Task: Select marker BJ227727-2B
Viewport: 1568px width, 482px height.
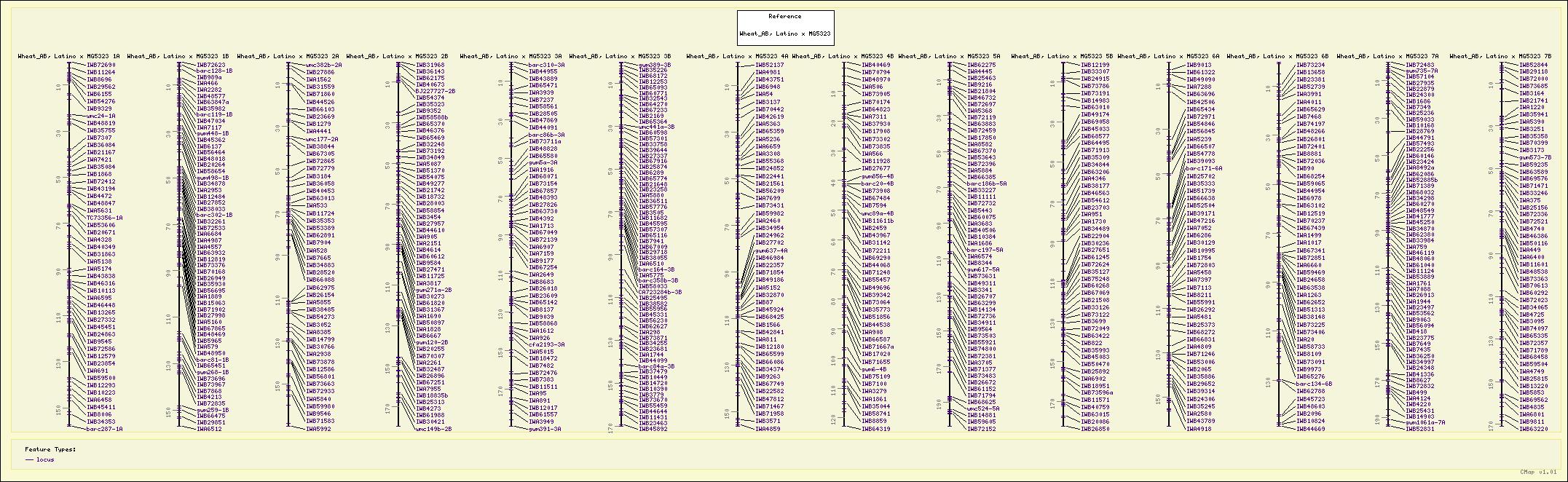Action: coord(435,91)
